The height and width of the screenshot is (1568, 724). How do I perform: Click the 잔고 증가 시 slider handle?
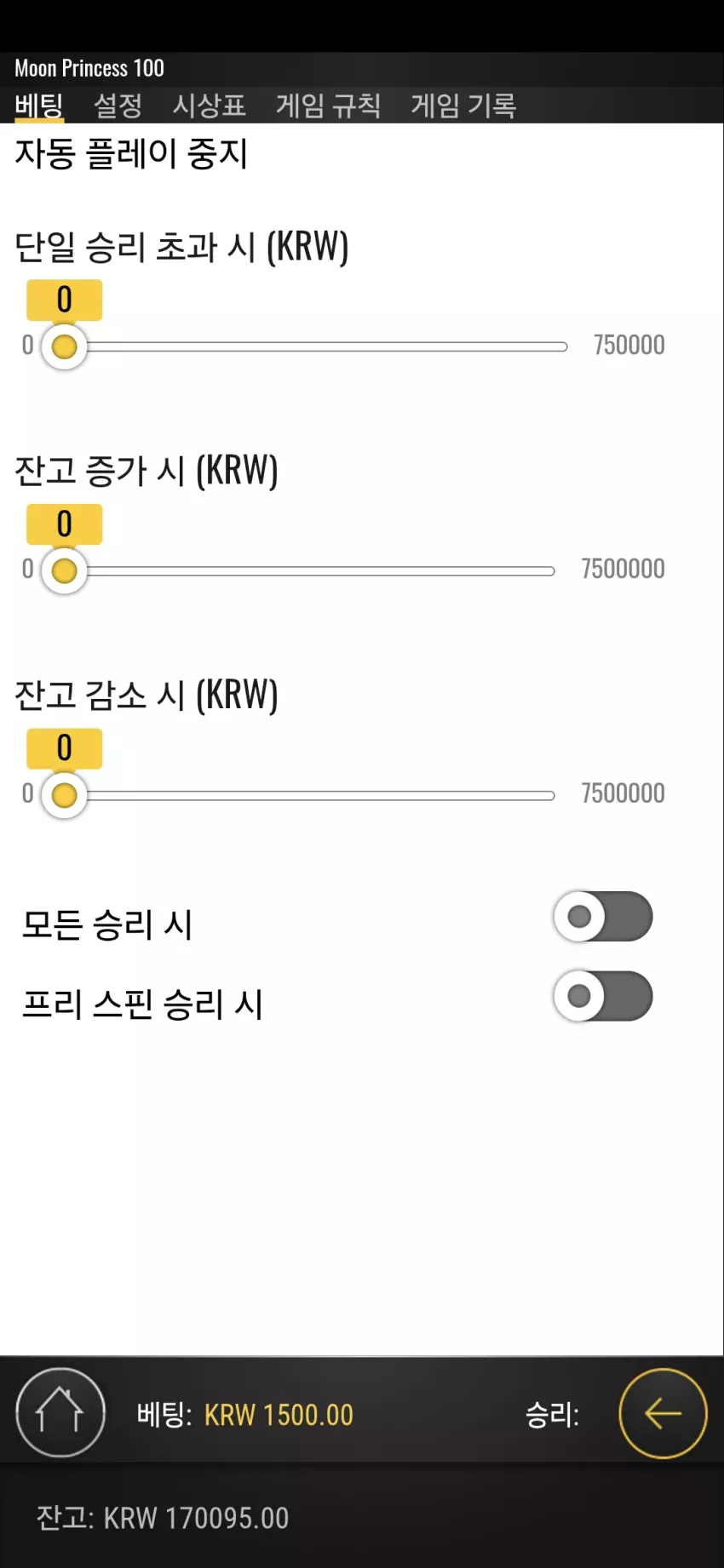[64, 570]
